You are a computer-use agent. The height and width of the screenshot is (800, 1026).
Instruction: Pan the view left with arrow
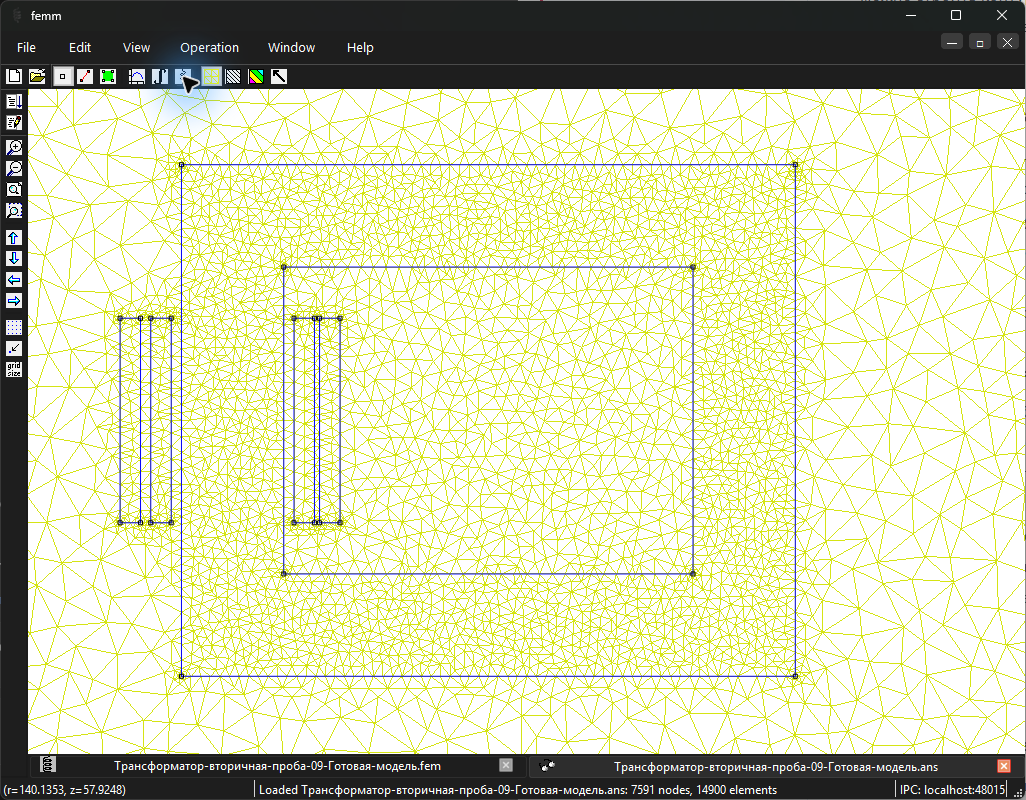pyautogui.click(x=14, y=279)
